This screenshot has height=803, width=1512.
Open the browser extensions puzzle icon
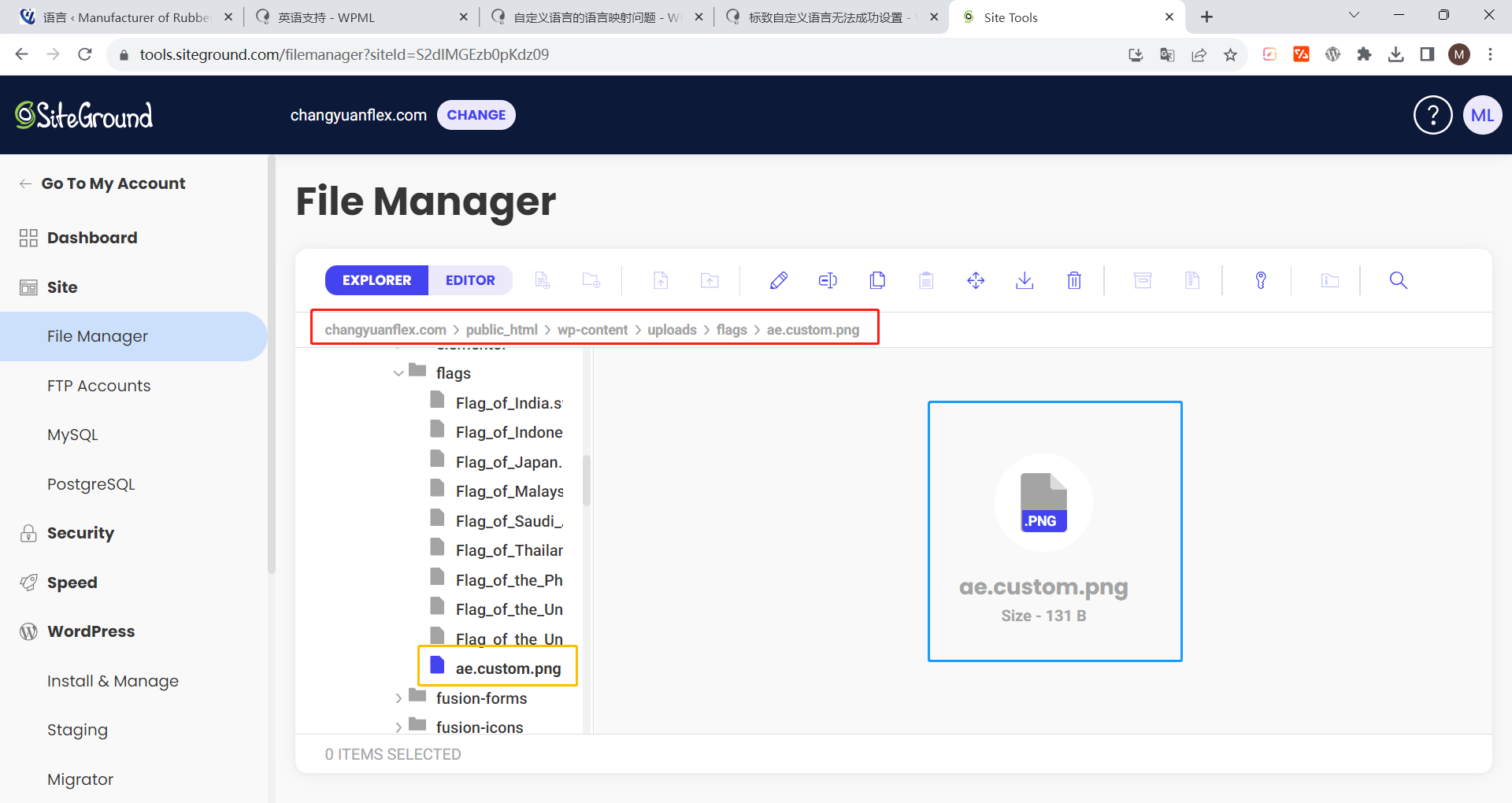click(x=1364, y=54)
